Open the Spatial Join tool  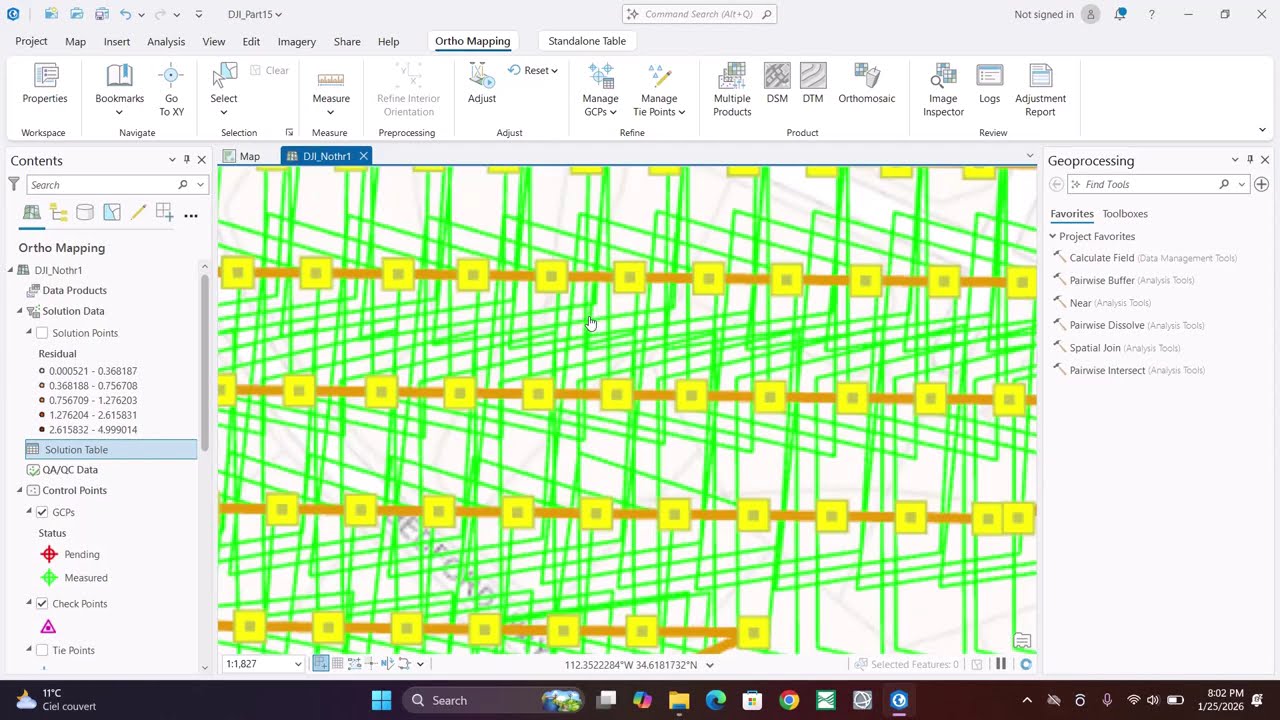tap(1117, 348)
